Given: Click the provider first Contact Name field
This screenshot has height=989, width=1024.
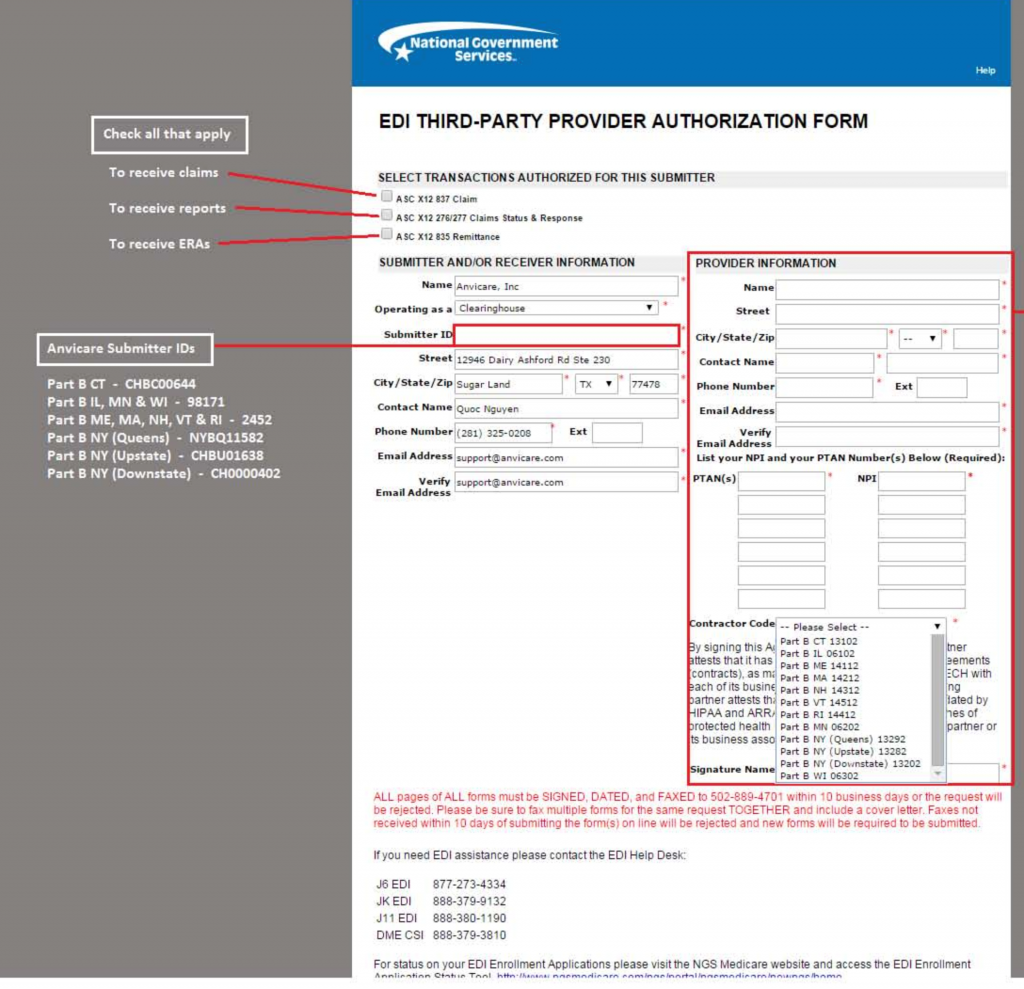Looking at the screenshot, I should point(824,363).
